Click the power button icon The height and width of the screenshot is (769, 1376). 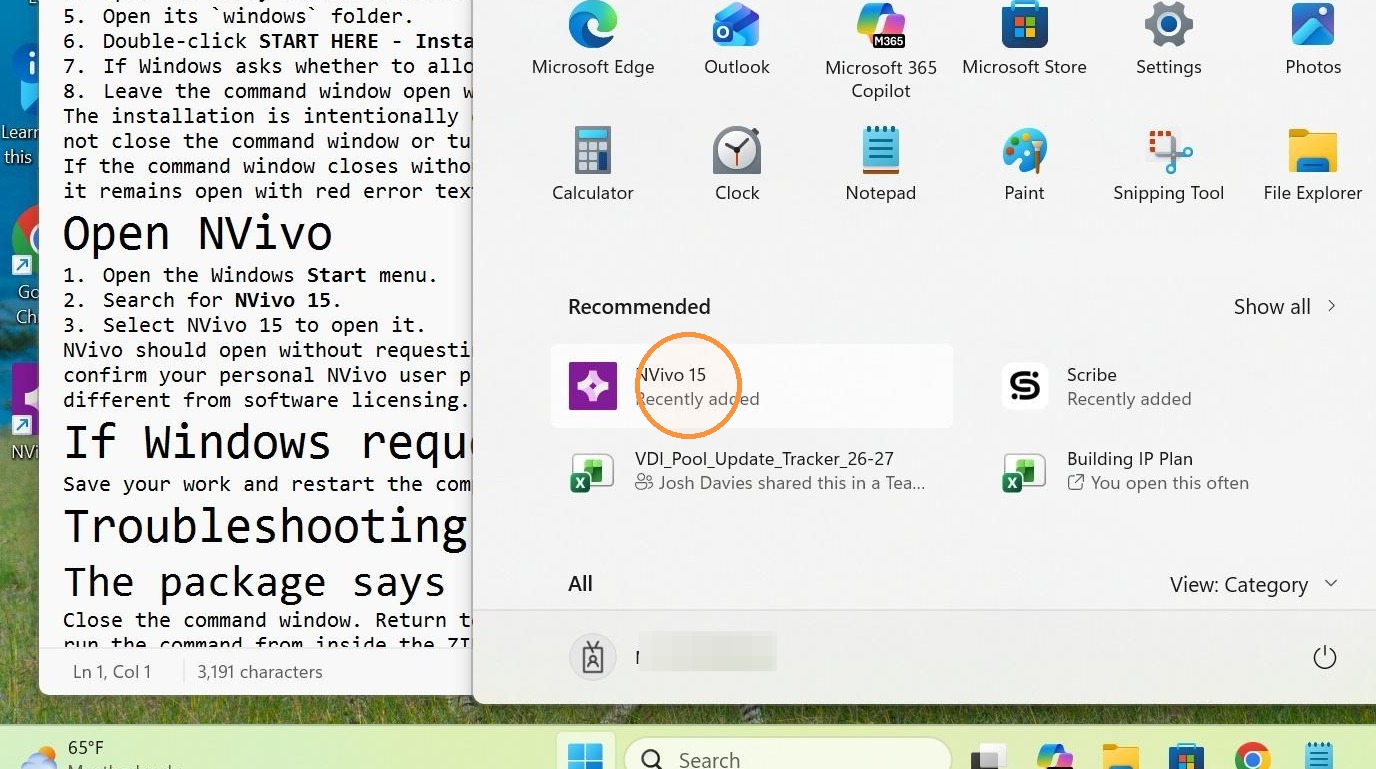tap(1325, 658)
